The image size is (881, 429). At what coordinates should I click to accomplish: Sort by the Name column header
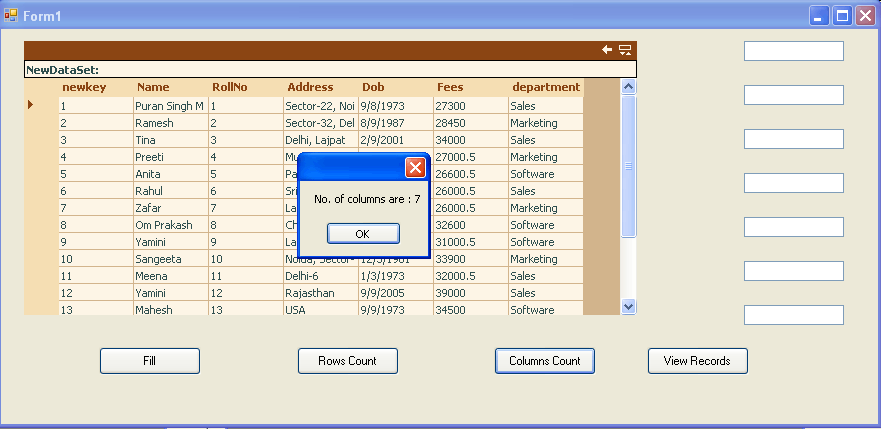pos(171,87)
